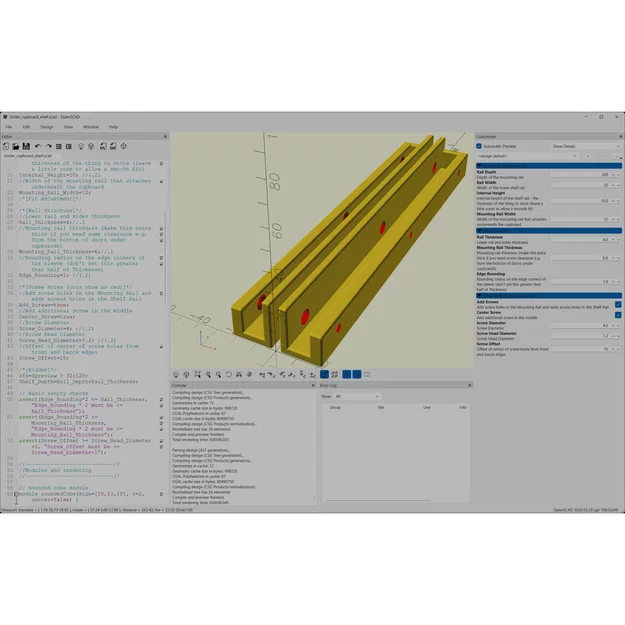Toggle Show Axes in the viewport toolbar
This screenshot has width=625, height=625.
(347, 374)
